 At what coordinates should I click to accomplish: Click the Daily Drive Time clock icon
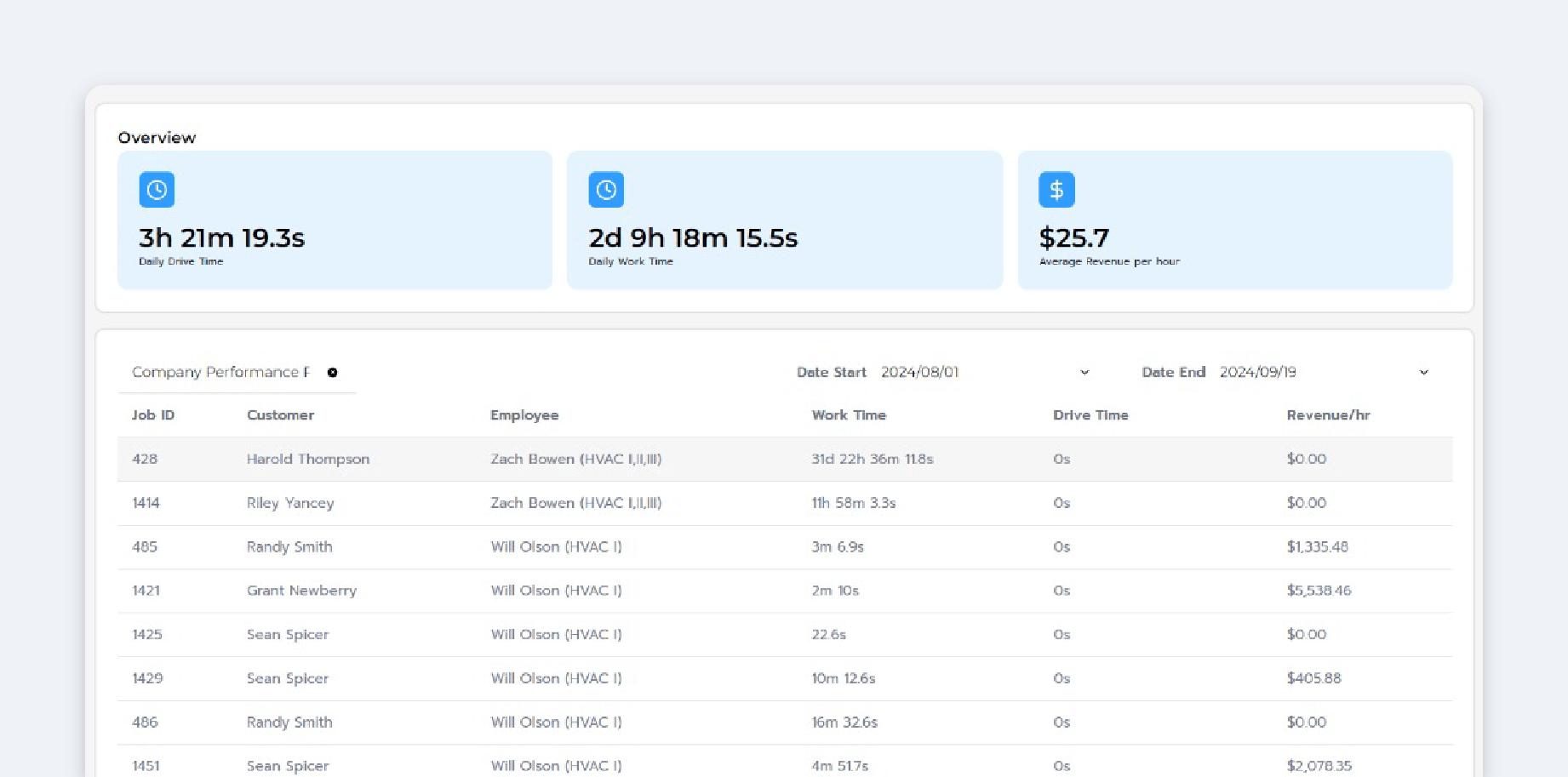pyautogui.click(x=157, y=190)
